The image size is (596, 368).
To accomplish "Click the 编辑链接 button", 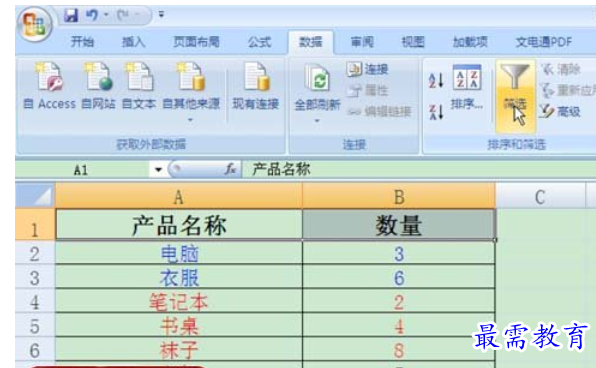I will coord(379,111).
